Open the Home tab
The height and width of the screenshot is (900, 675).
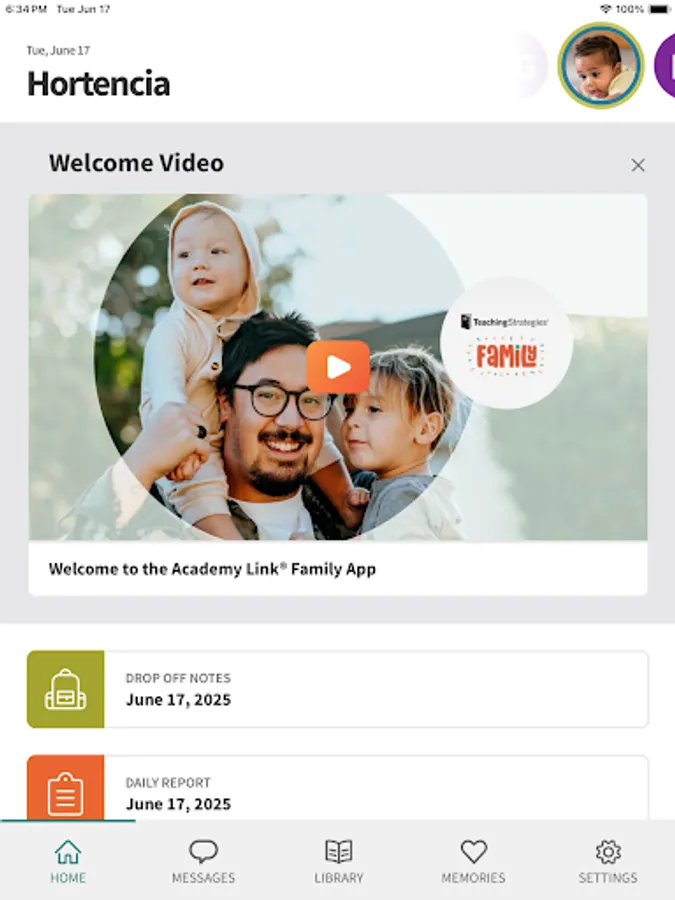click(x=68, y=861)
